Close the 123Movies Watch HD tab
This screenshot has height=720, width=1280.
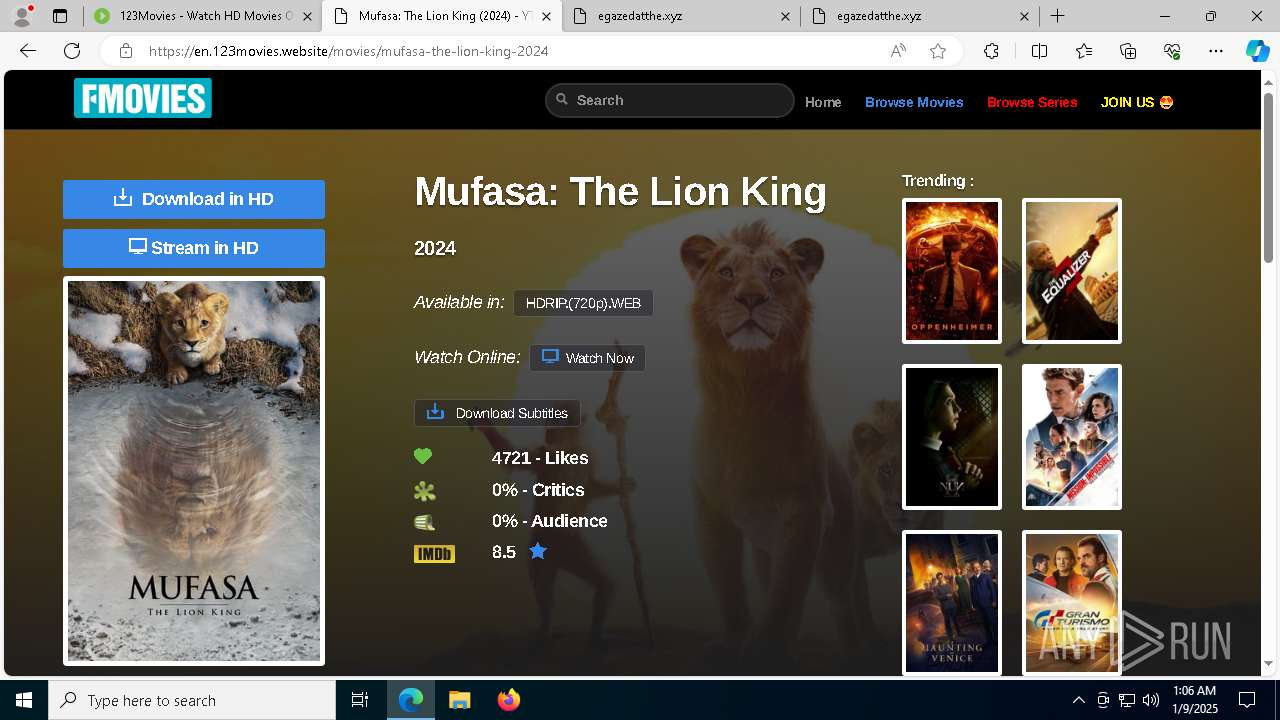click(x=307, y=16)
